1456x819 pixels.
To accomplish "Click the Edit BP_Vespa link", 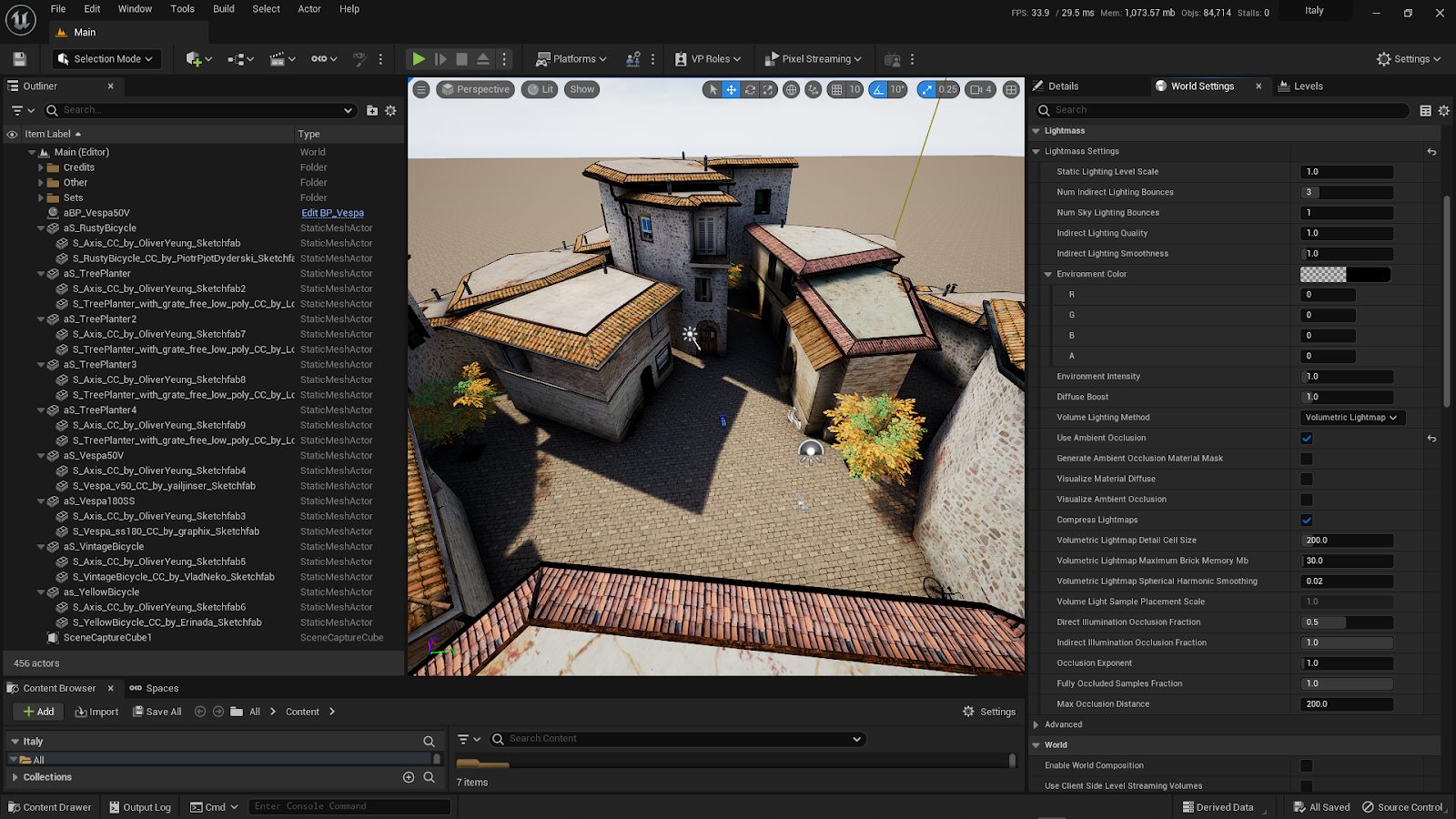I will click(x=332, y=213).
